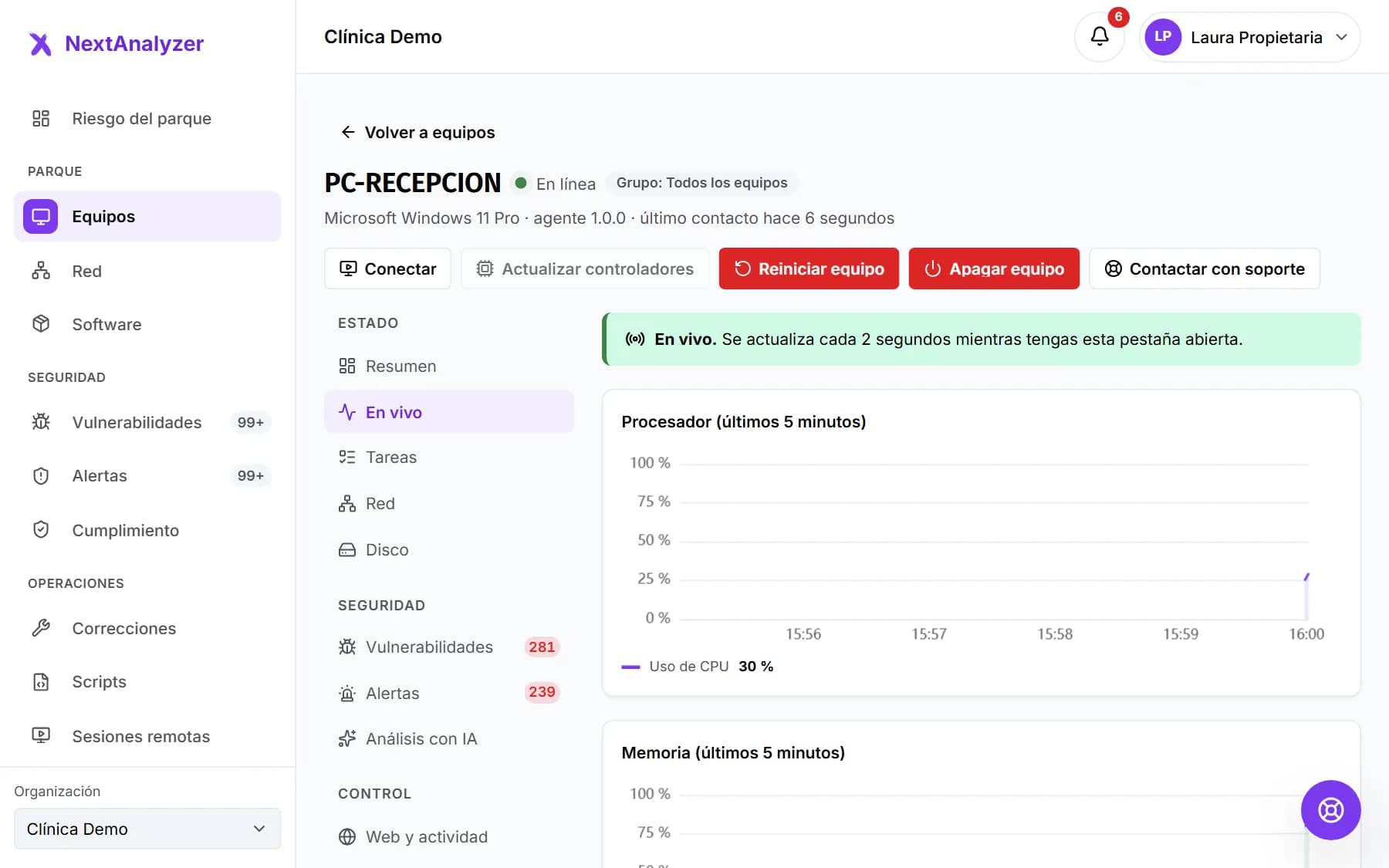
Task: Open device Vulnerabilidades with 281 badge
Action: click(449, 647)
